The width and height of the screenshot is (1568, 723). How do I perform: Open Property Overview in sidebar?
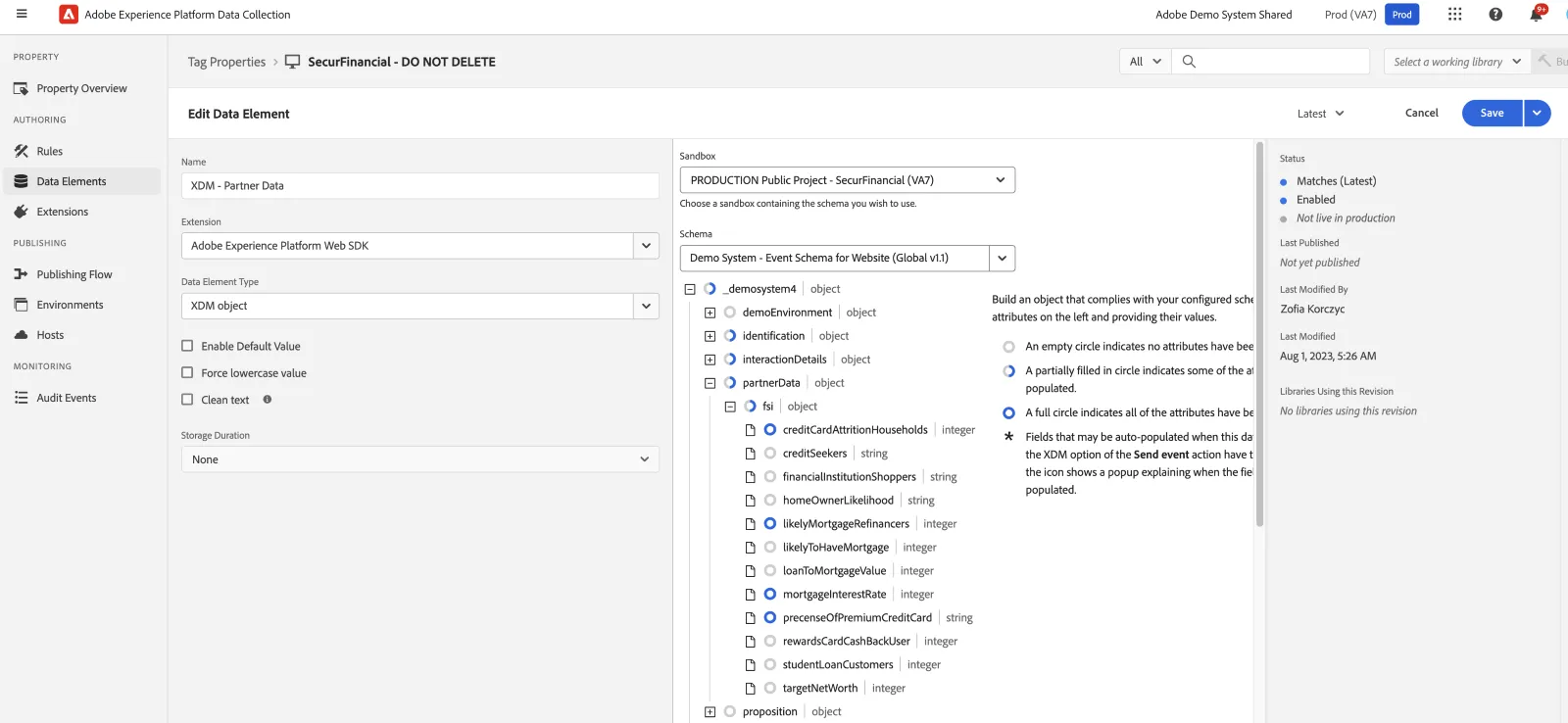(82, 88)
